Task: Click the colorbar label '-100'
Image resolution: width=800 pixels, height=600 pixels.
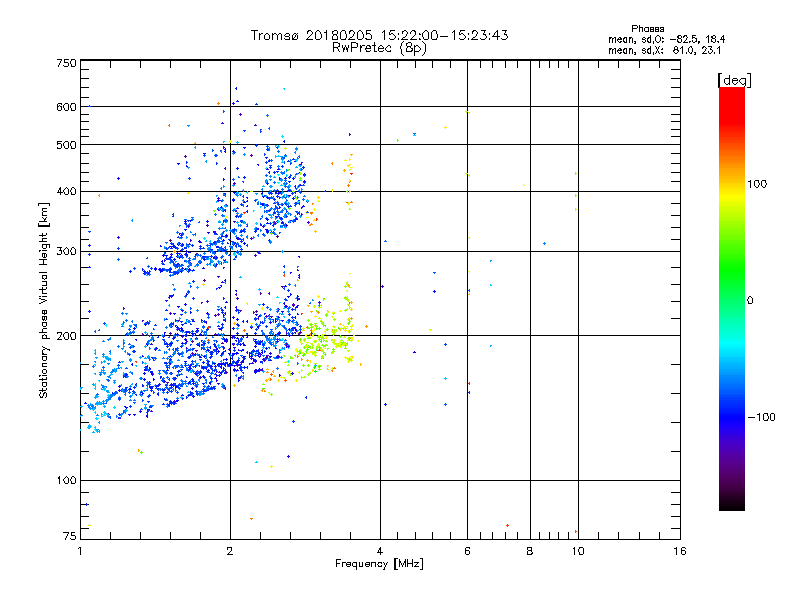Action: click(761, 417)
